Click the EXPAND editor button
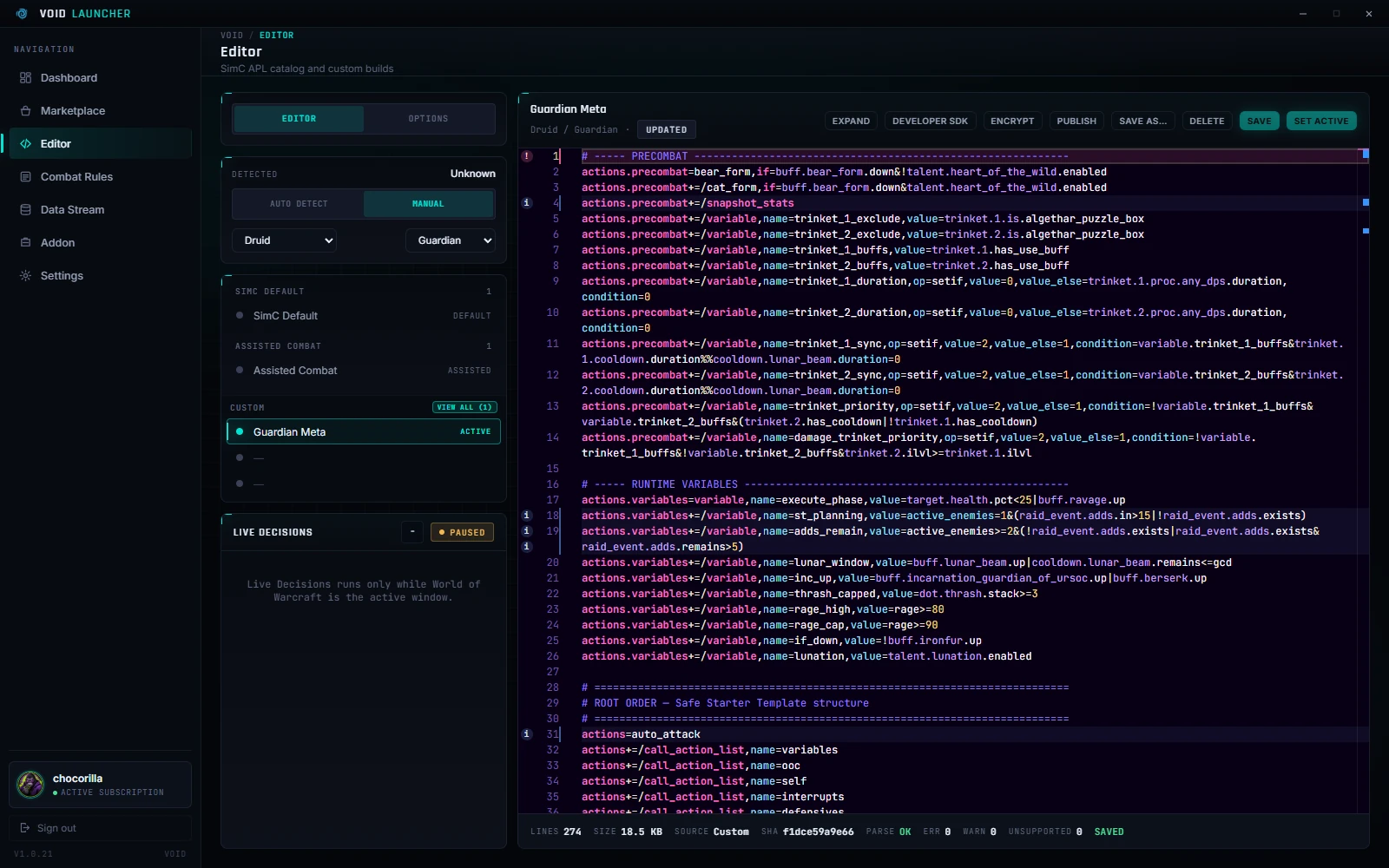 (851, 122)
